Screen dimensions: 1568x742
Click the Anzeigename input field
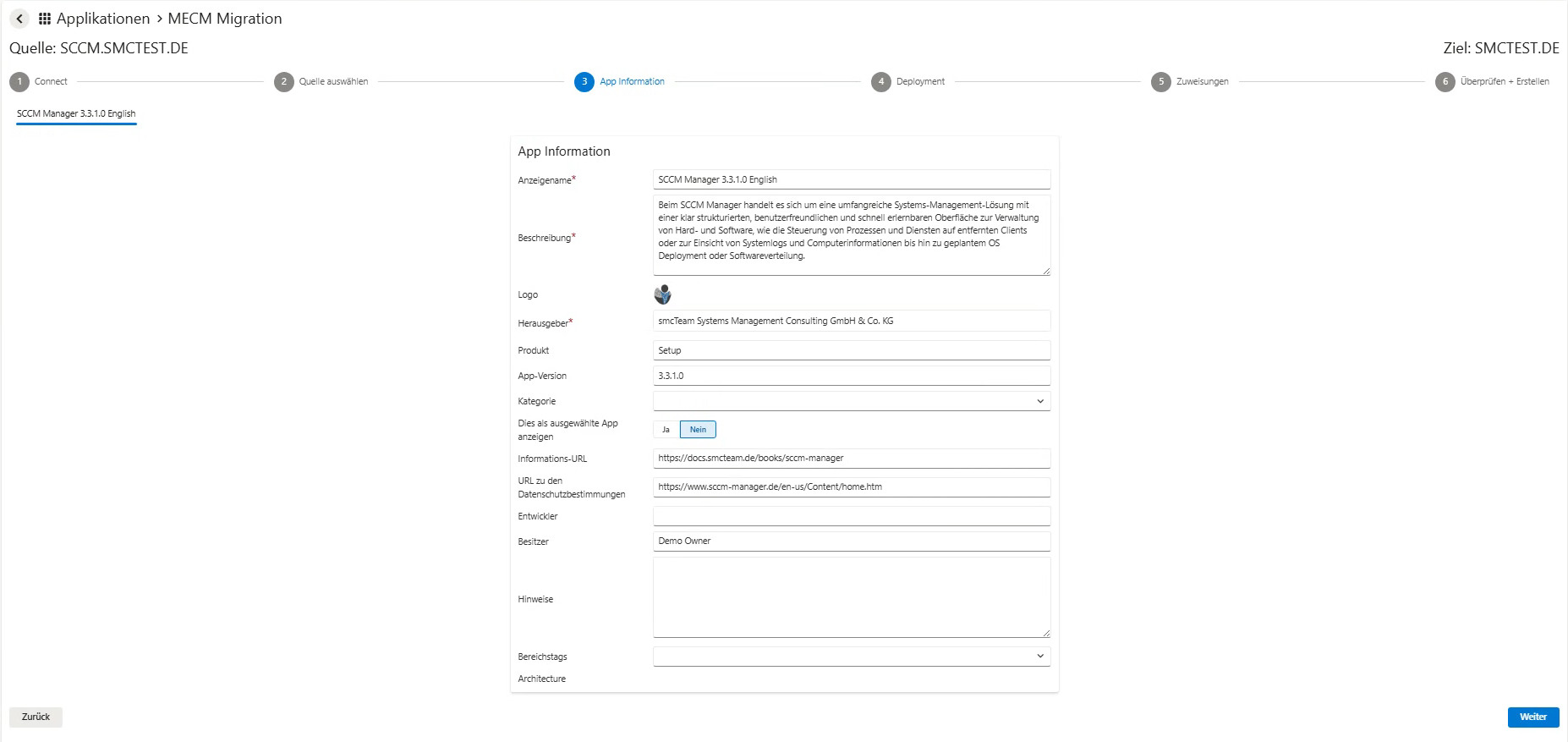click(x=852, y=179)
